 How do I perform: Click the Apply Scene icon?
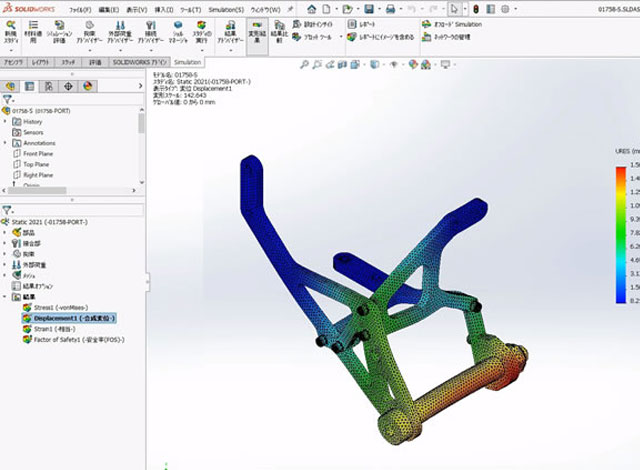(427, 64)
